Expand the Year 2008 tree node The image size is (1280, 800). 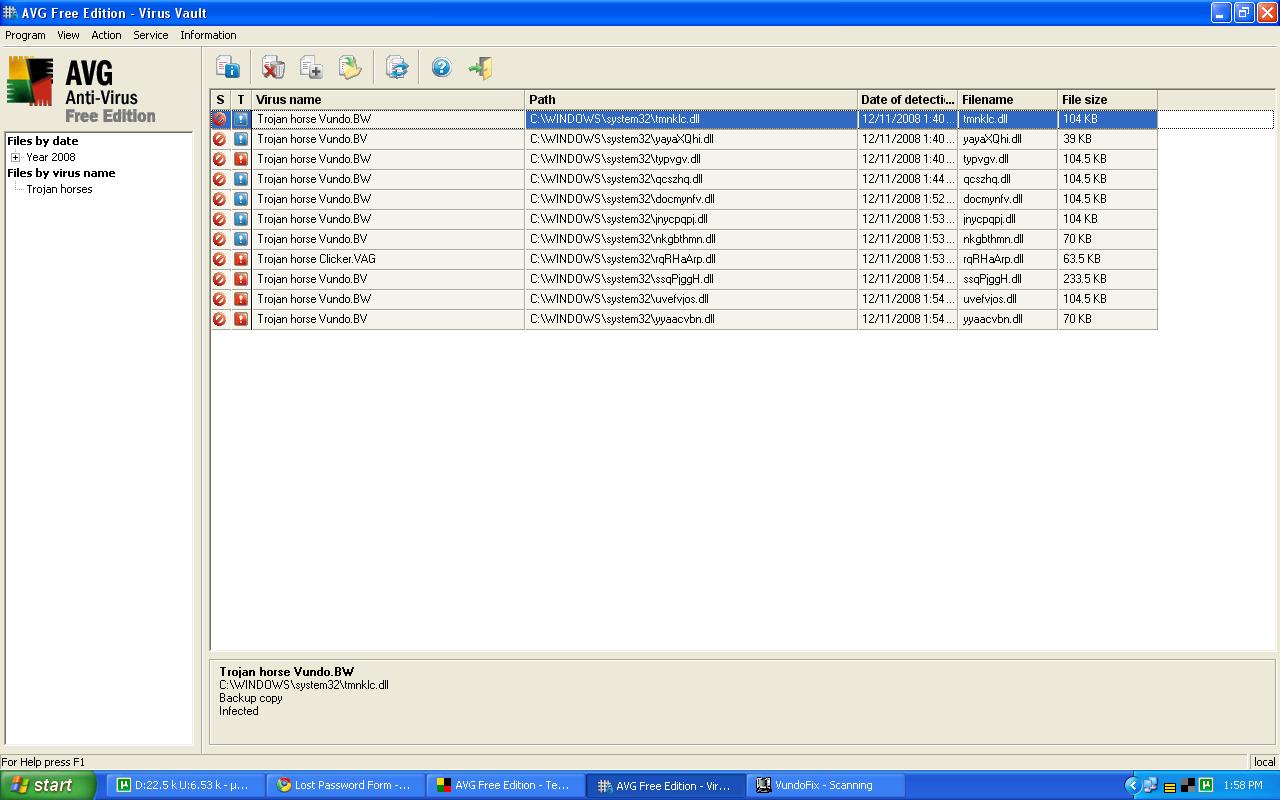tap(15, 157)
